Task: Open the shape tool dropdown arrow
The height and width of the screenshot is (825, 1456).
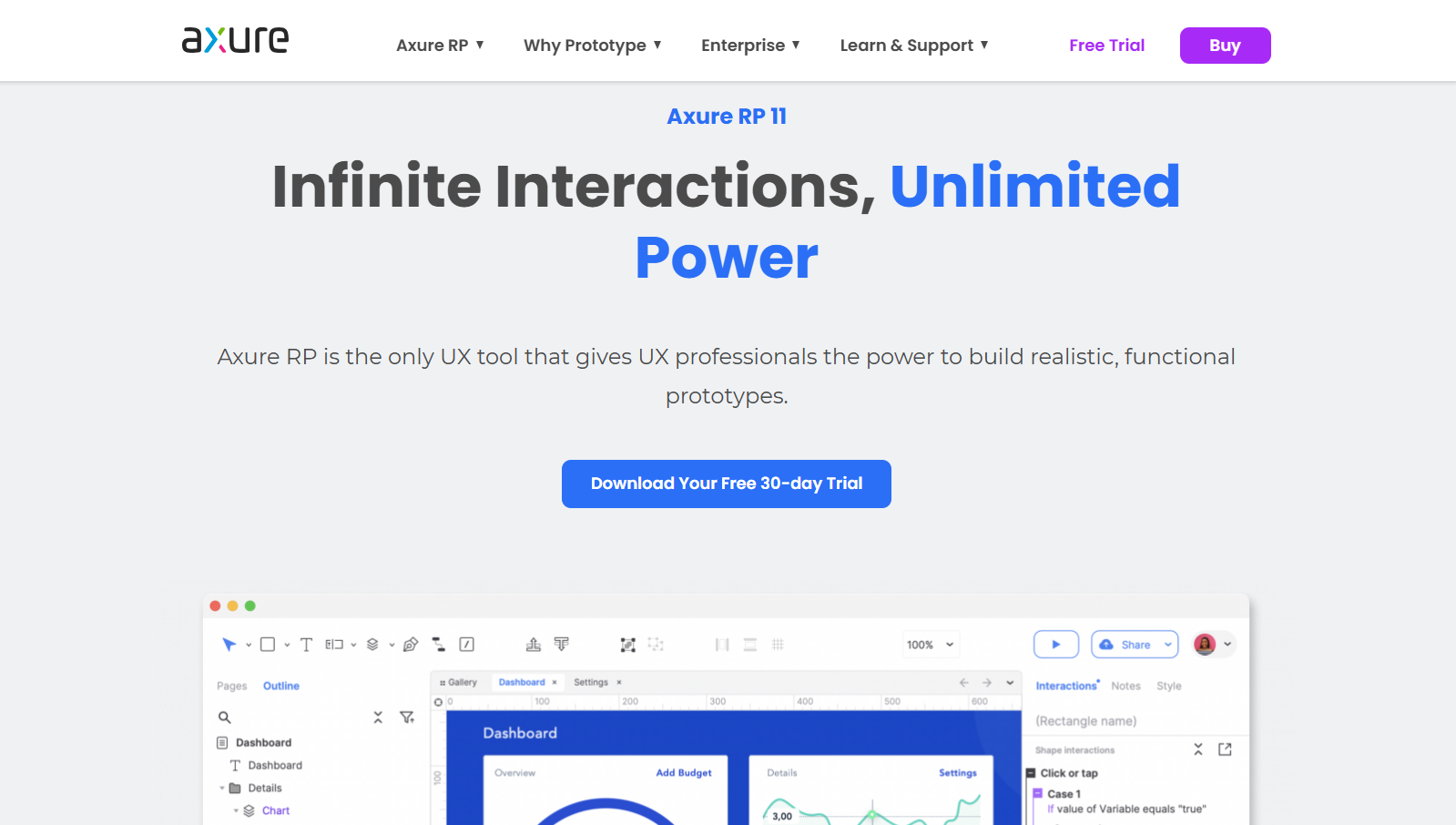Action: point(287,645)
